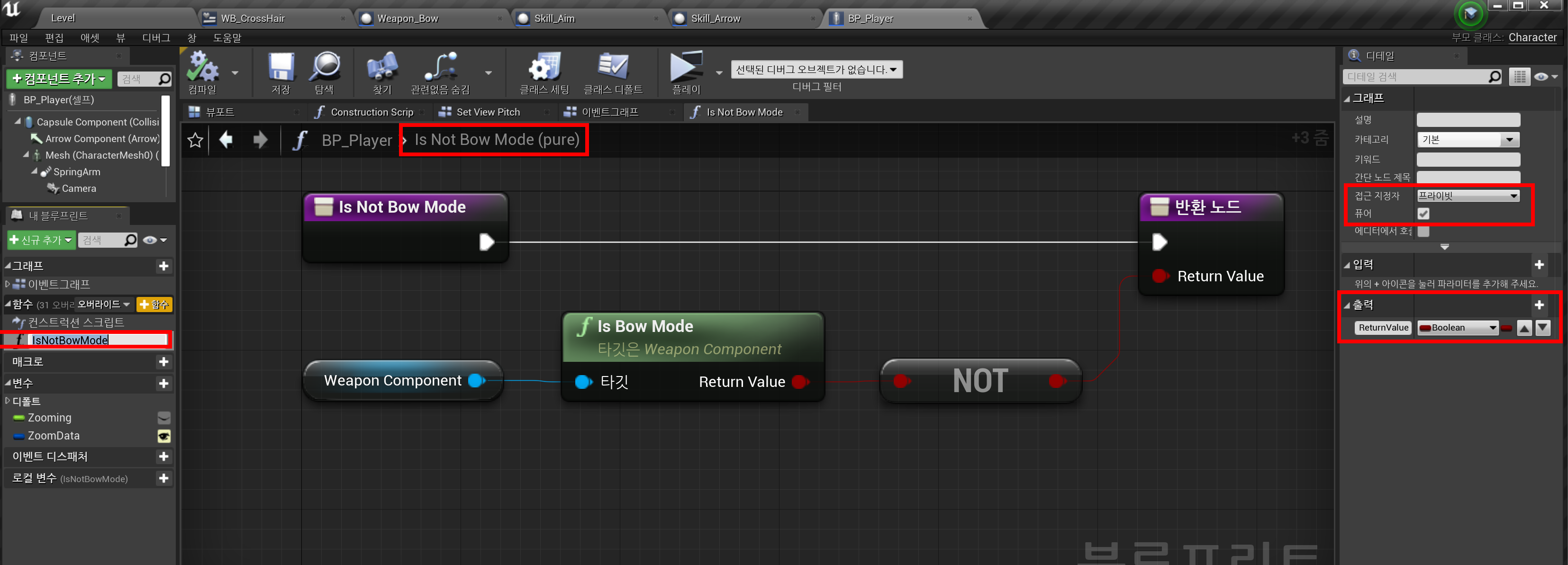Collapse the 출력 section in Details
The height and width of the screenshot is (565, 1568).
point(1347,305)
